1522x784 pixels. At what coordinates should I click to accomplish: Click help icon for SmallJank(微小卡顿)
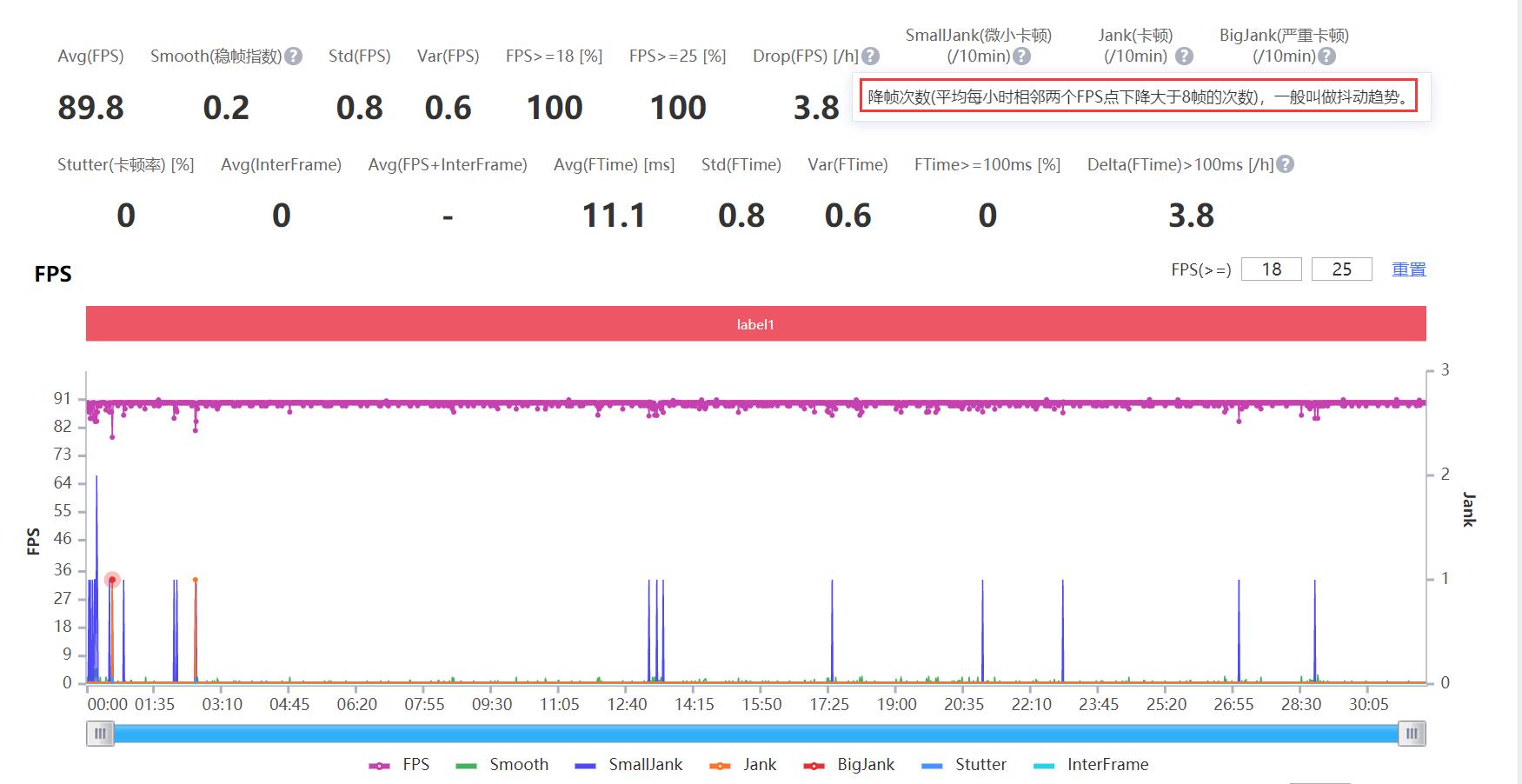(1022, 56)
